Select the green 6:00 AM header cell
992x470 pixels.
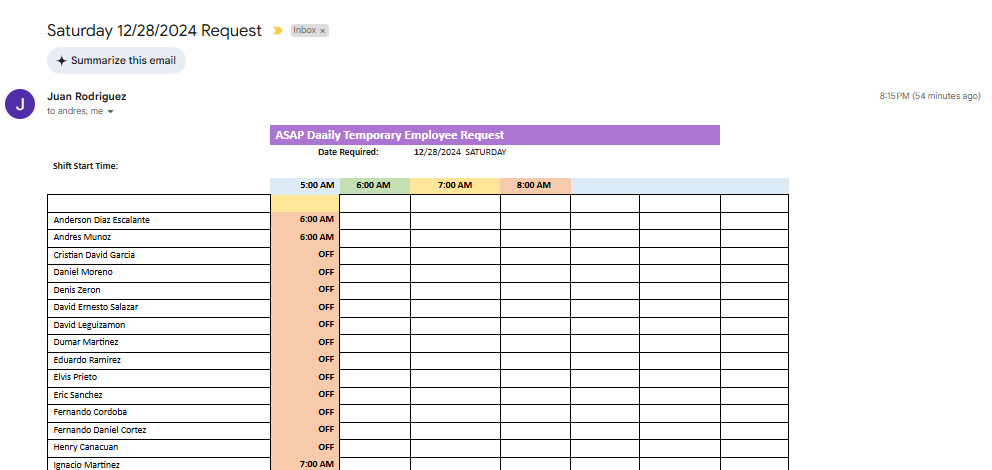(374, 186)
